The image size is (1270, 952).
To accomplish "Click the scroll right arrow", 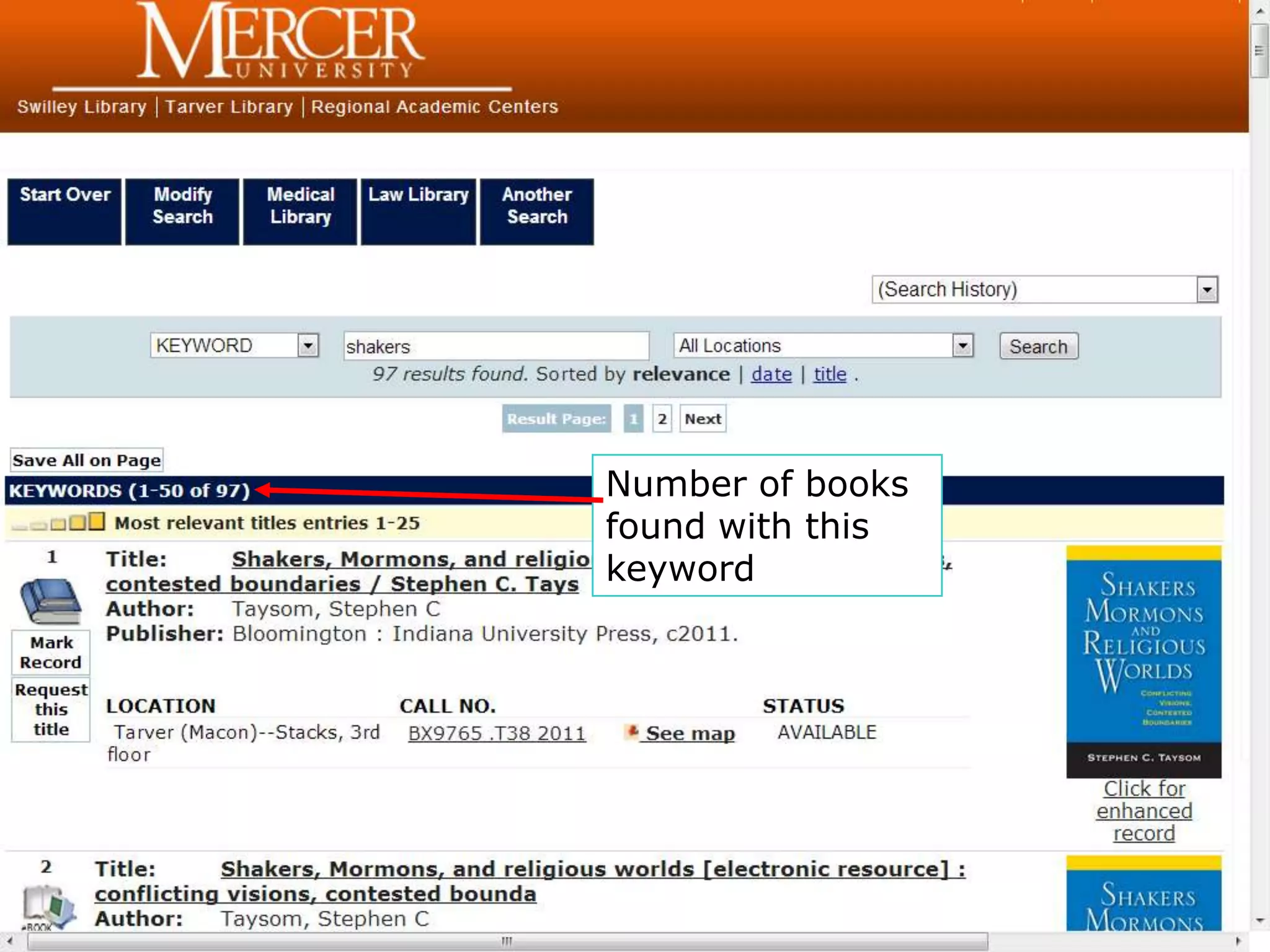I will click(x=1238, y=941).
